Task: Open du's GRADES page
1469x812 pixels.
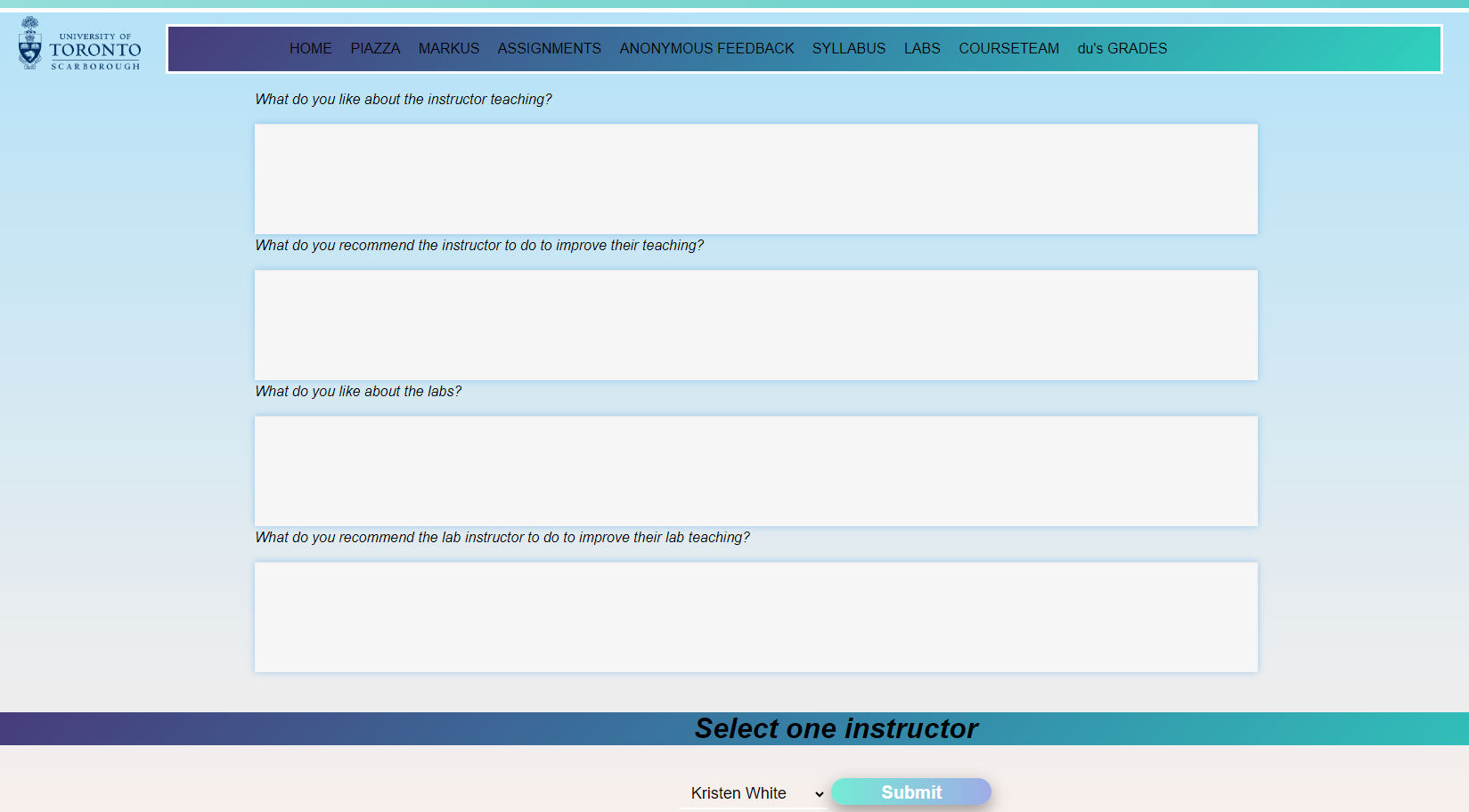Action: pyautogui.click(x=1122, y=48)
